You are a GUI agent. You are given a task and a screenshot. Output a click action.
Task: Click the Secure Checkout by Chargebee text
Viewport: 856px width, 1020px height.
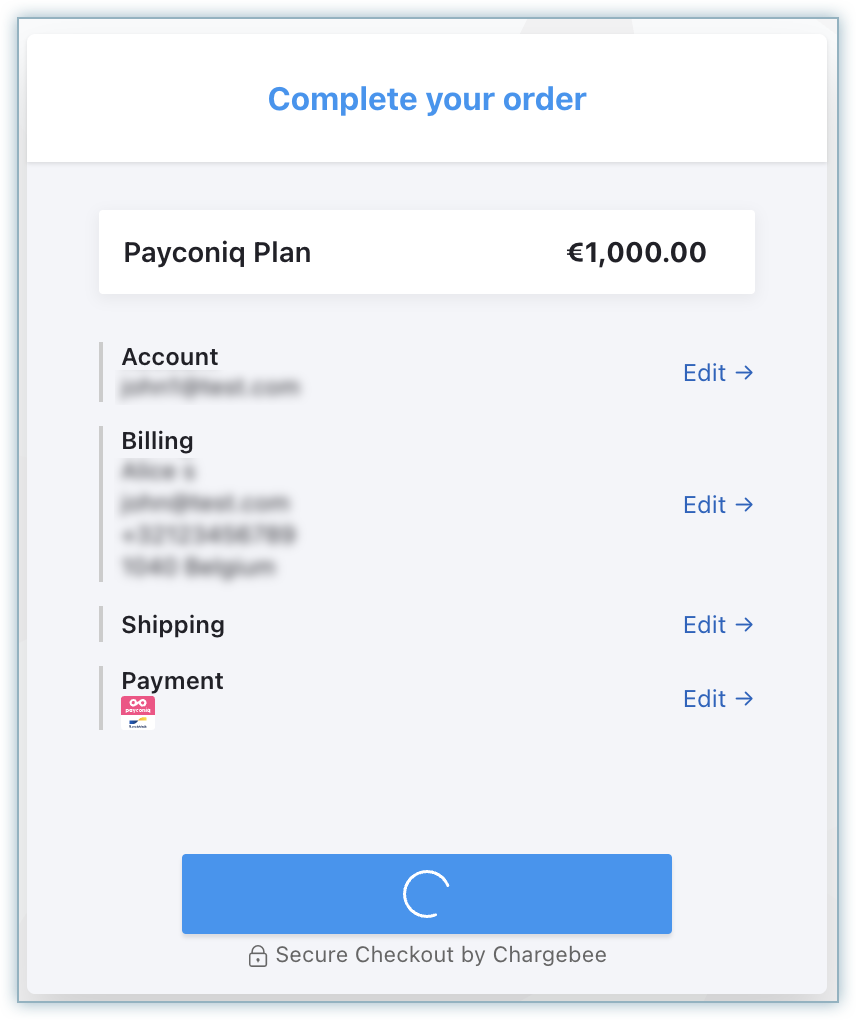[x=441, y=955]
